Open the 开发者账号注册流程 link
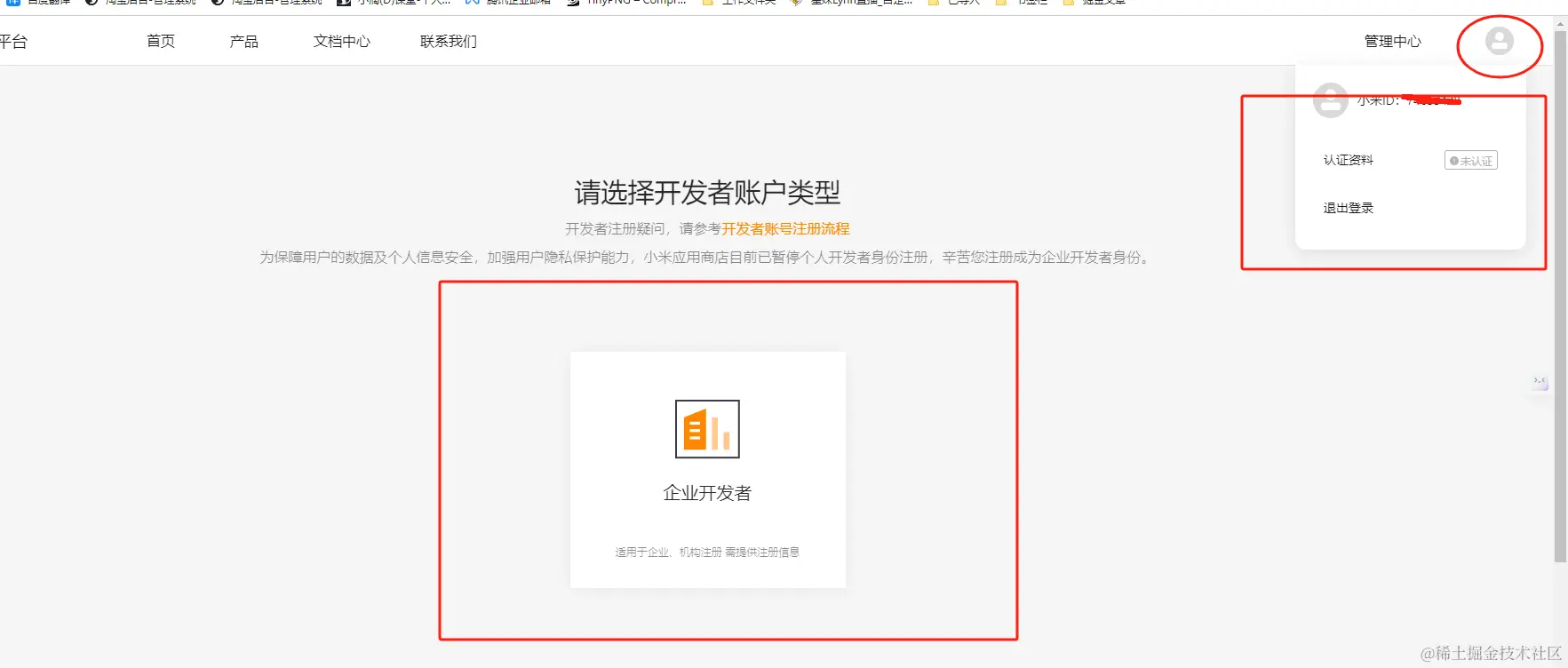This screenshot has width=1568, height=668. coord(785,229)
